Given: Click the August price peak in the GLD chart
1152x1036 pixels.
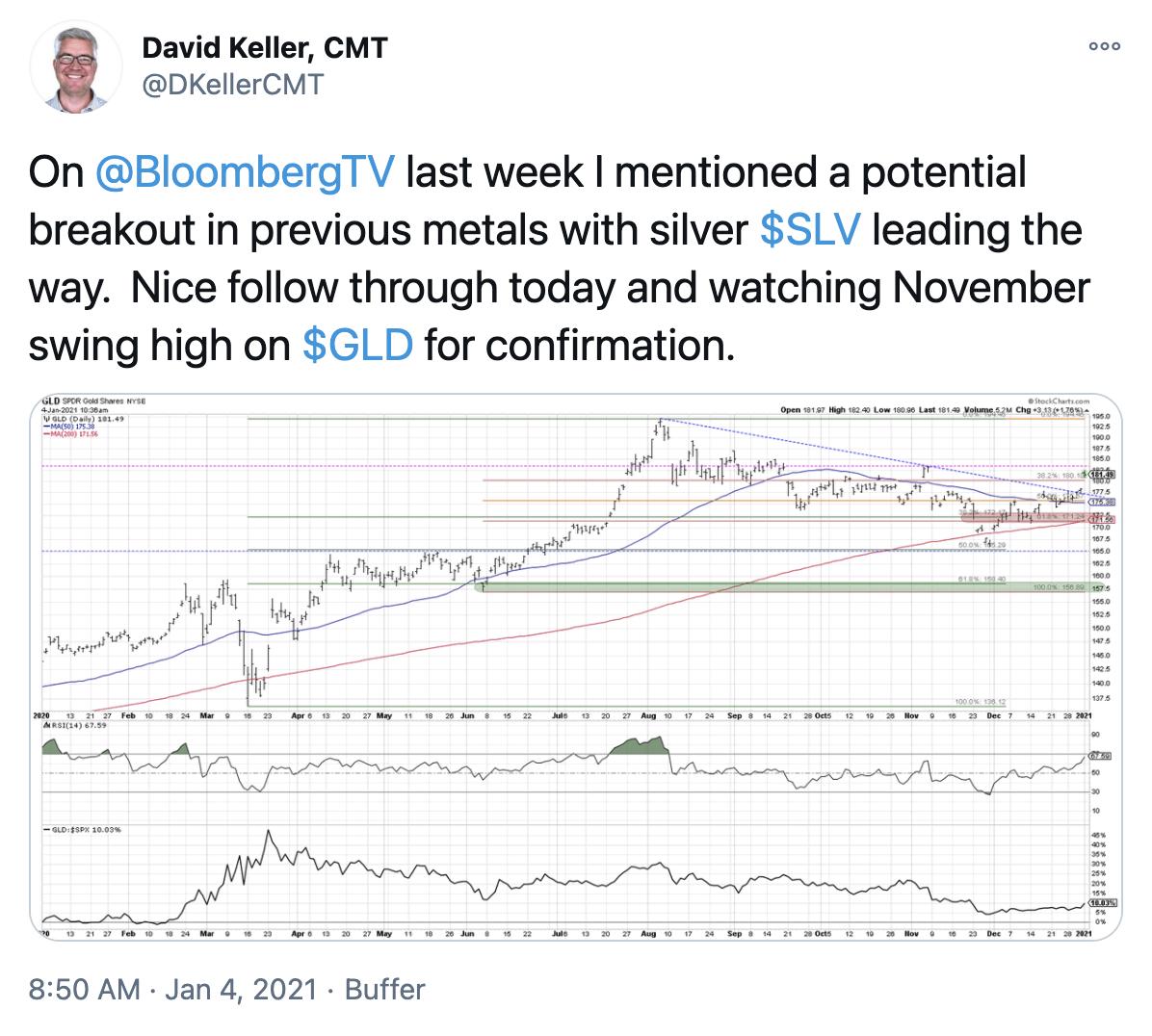Looking at the screenshot, I should click(660, 421).
